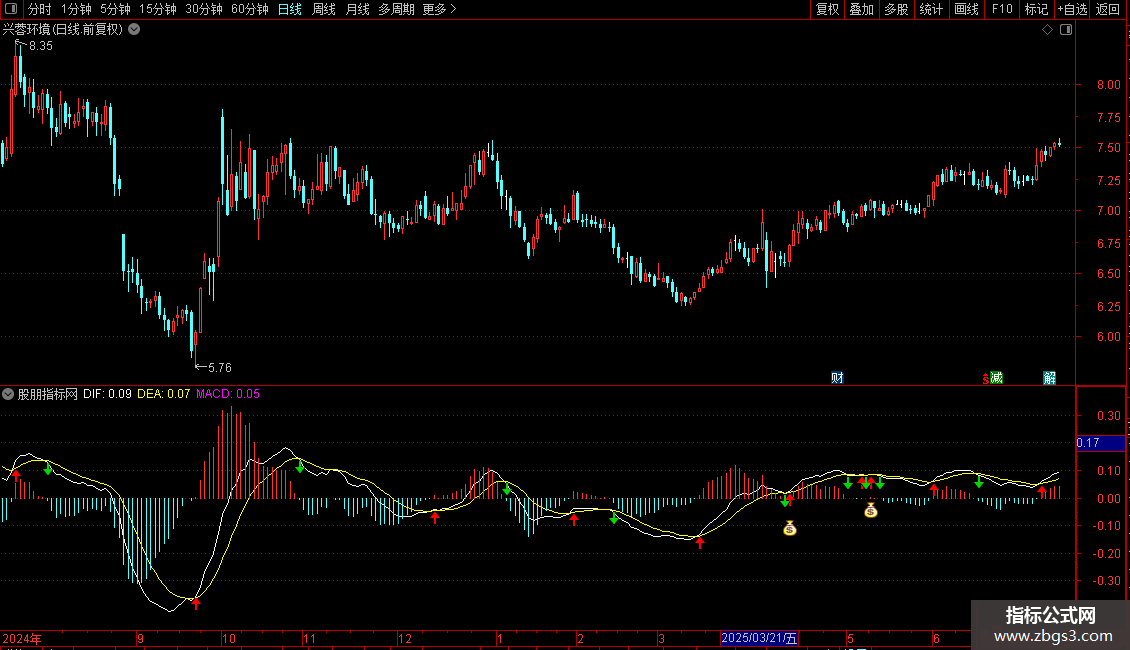The height and width of the screenshot is (650, 1130).
Task: Click the panel layout icon at top-left
Action: tap(11, 9)
